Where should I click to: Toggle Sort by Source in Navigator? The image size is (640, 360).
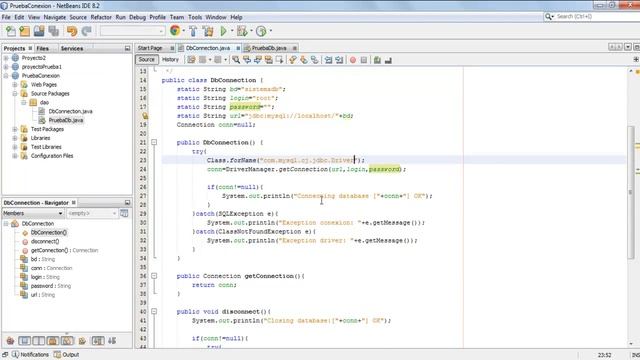coord(112,340)
